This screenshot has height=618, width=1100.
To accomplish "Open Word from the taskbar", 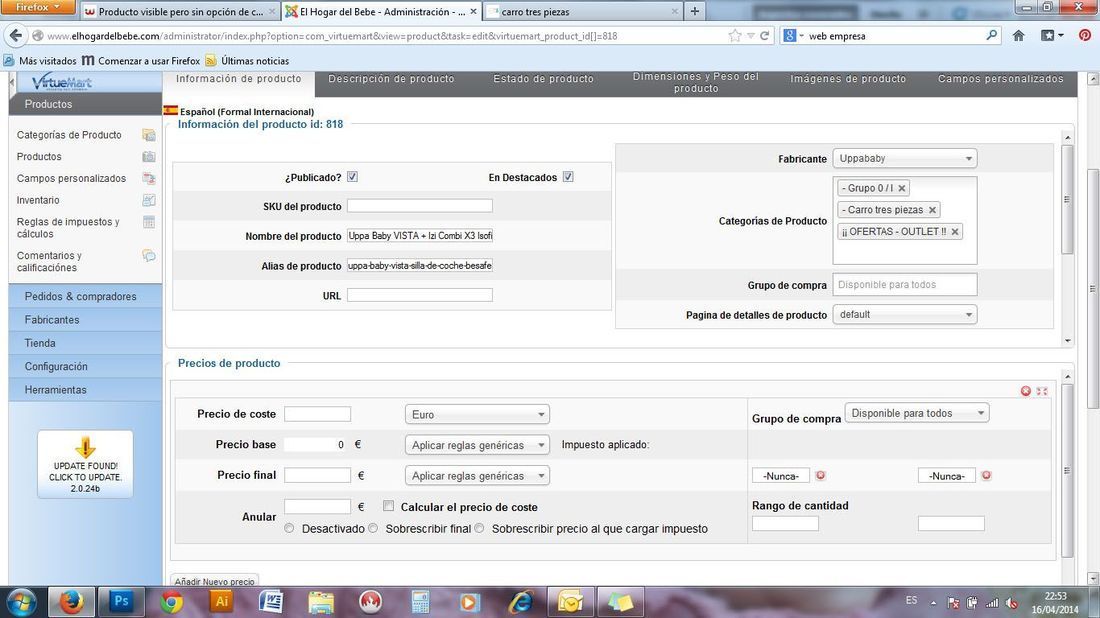I will [x=271, y=601].
